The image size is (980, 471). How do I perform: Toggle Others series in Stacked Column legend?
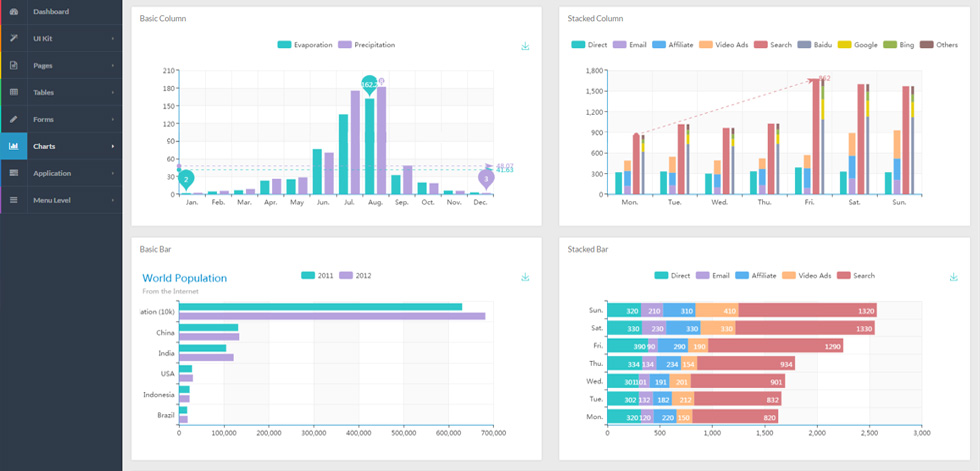pyautogui.click(x=939, y=45)
